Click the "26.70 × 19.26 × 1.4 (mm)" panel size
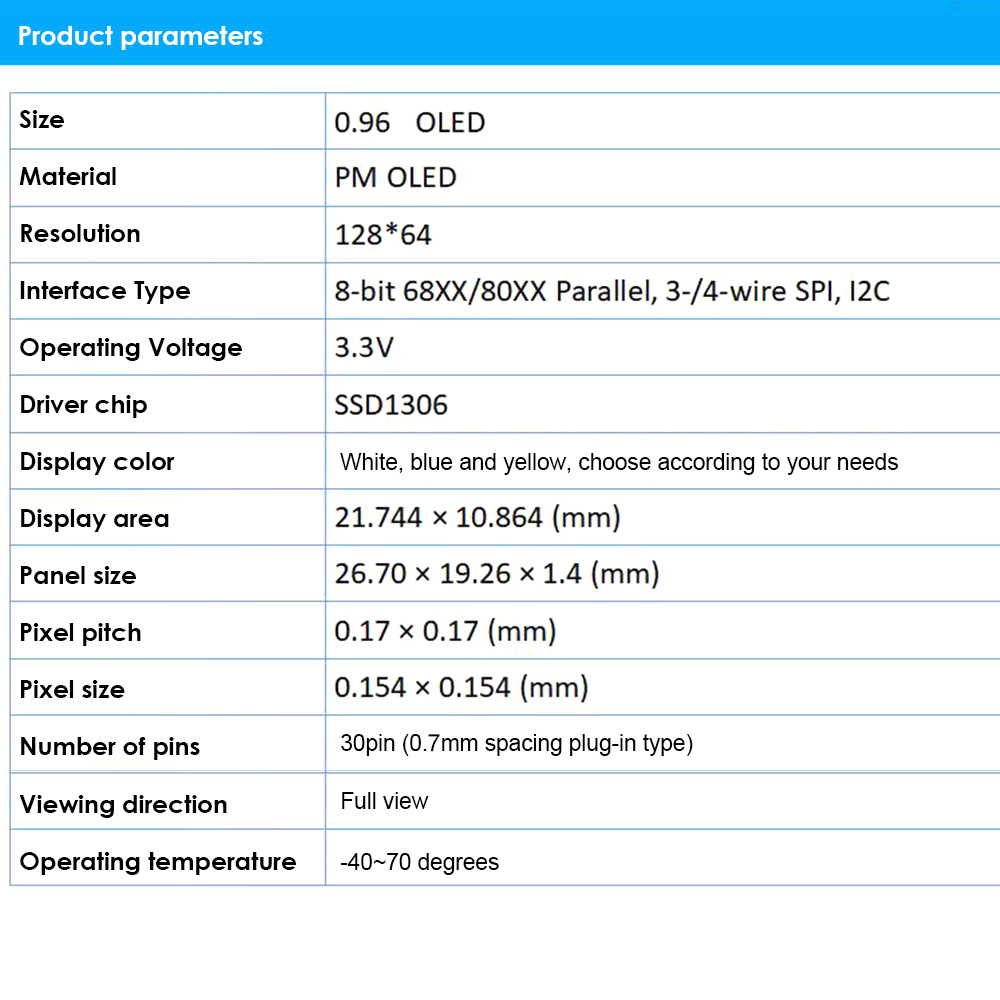Image resolution: width=1000 pixels, height=1000 pixels. [497, 574]
